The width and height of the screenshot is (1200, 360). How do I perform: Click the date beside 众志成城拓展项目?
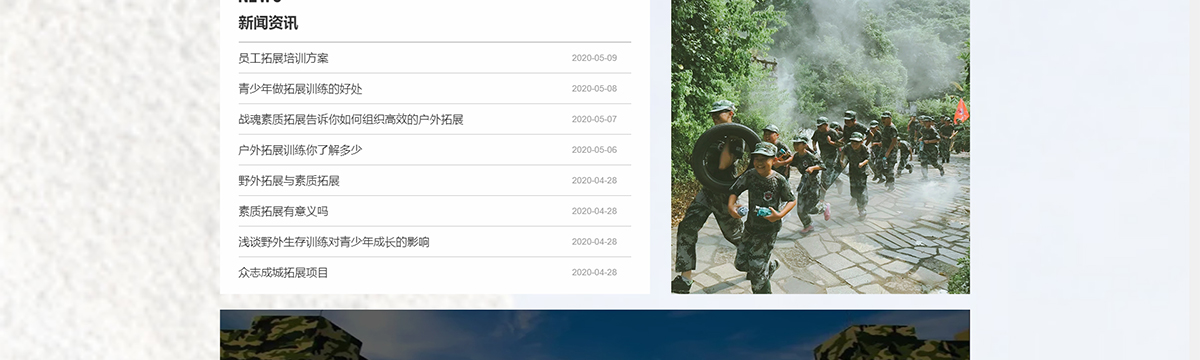[x=594, y=272]
